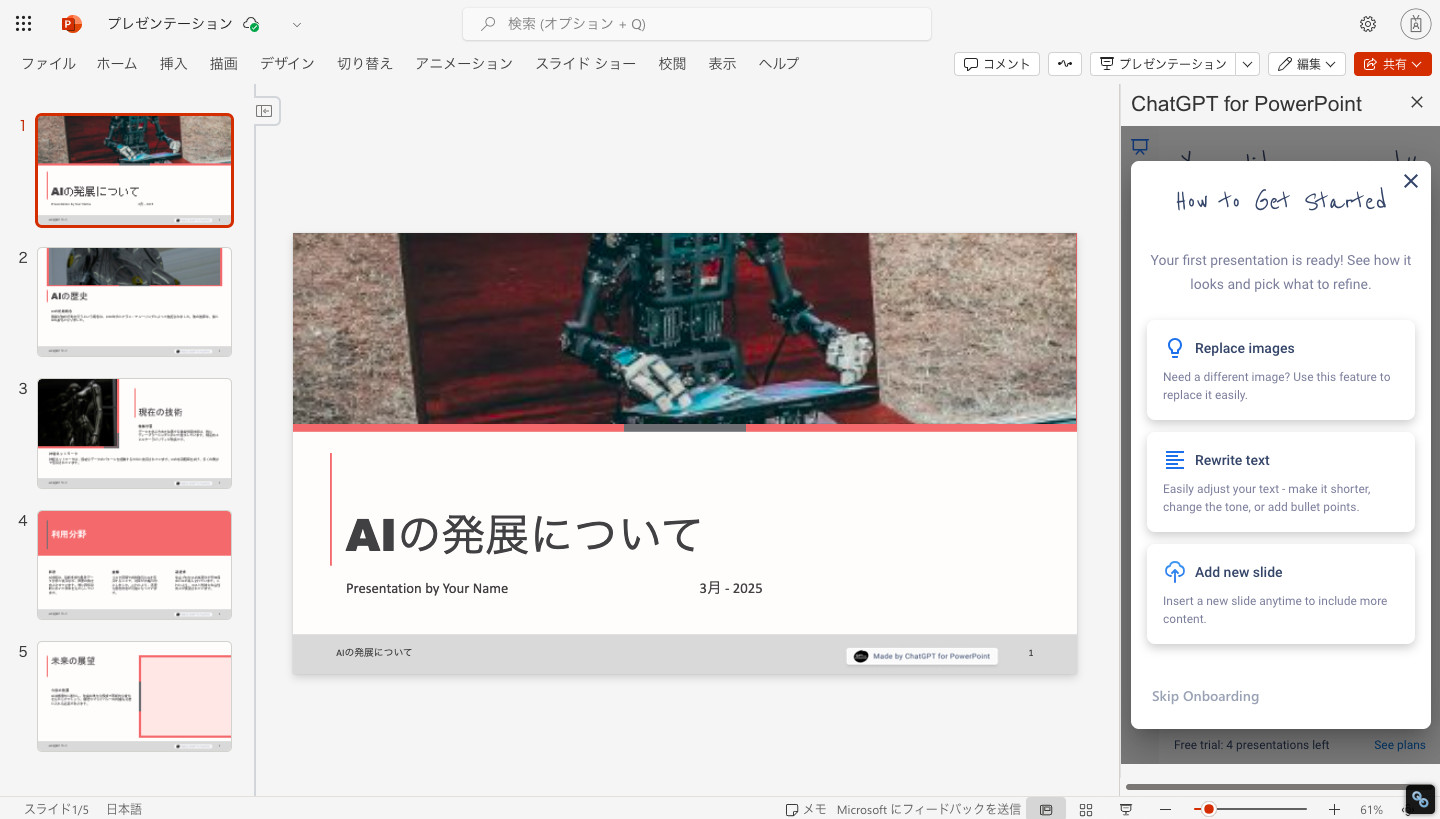This screenshot has height=819, width=1440.
Task: Open the account profile icon
Action: click(1416, 24)
